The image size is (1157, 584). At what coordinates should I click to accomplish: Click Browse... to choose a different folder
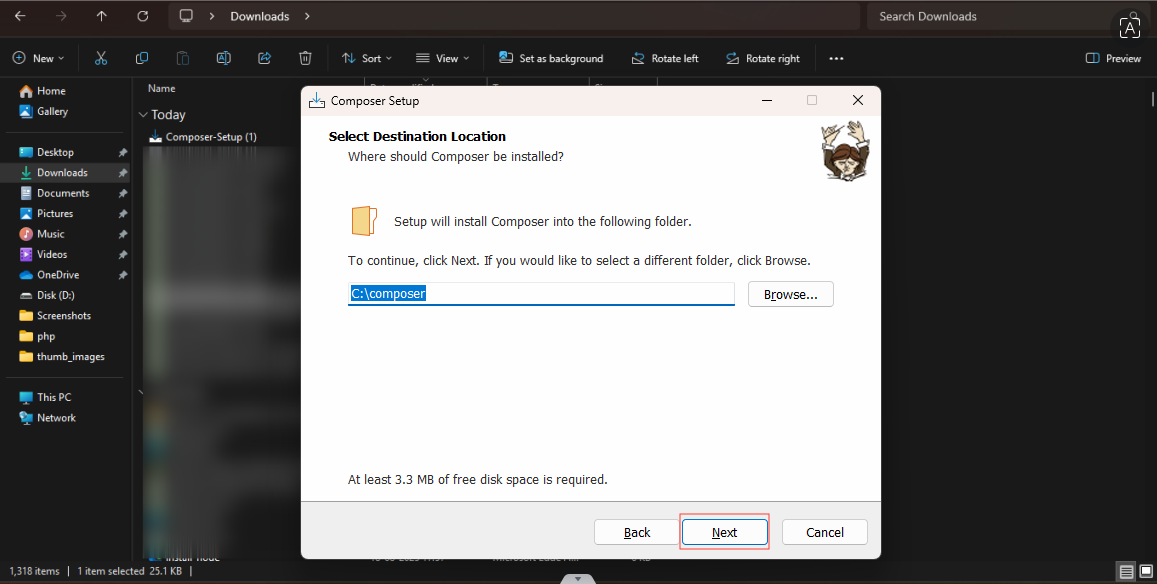pos(790,294)
